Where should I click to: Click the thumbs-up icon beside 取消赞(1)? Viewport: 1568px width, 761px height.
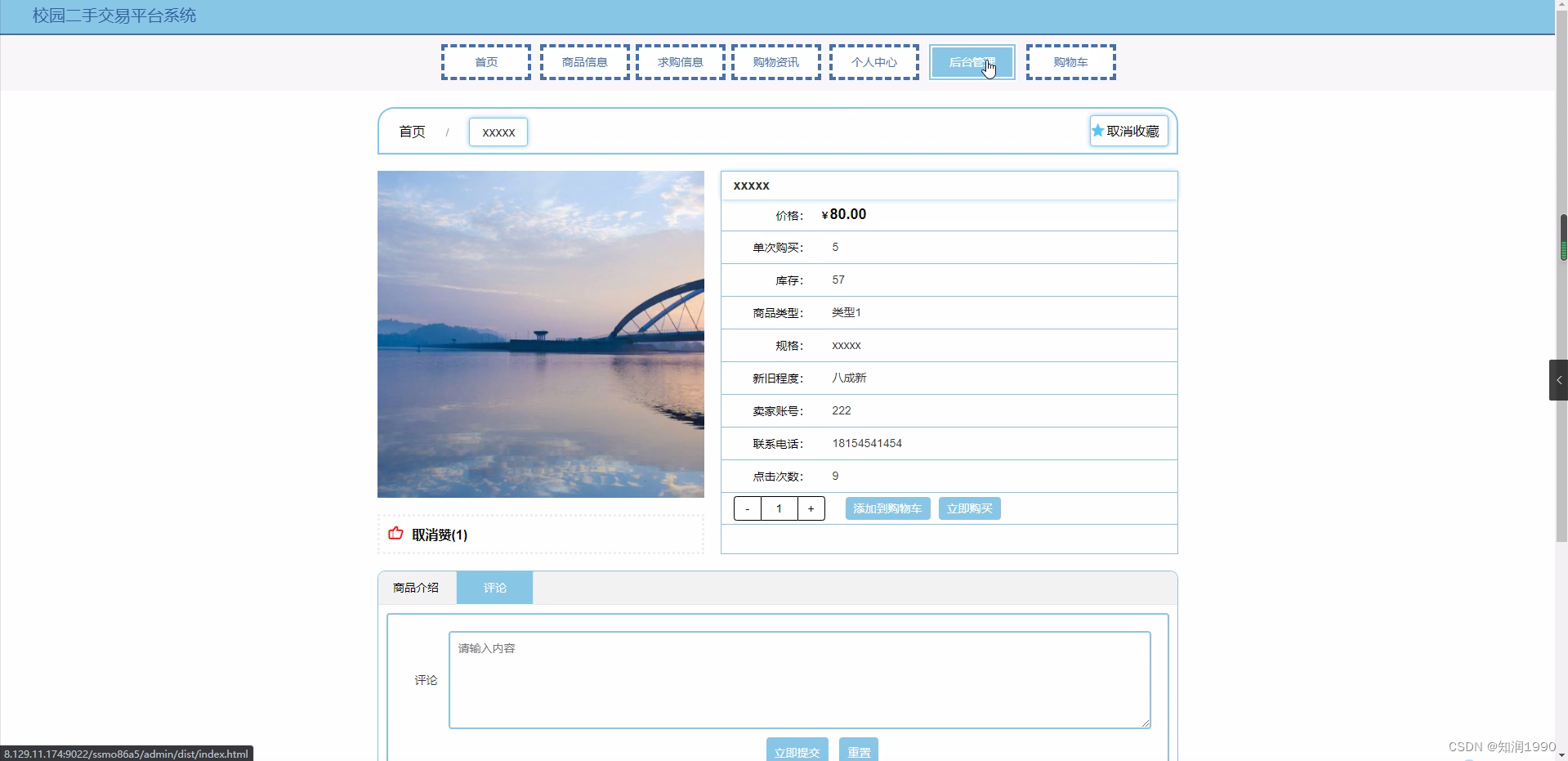pyautogui.click(x=395, y=534)
